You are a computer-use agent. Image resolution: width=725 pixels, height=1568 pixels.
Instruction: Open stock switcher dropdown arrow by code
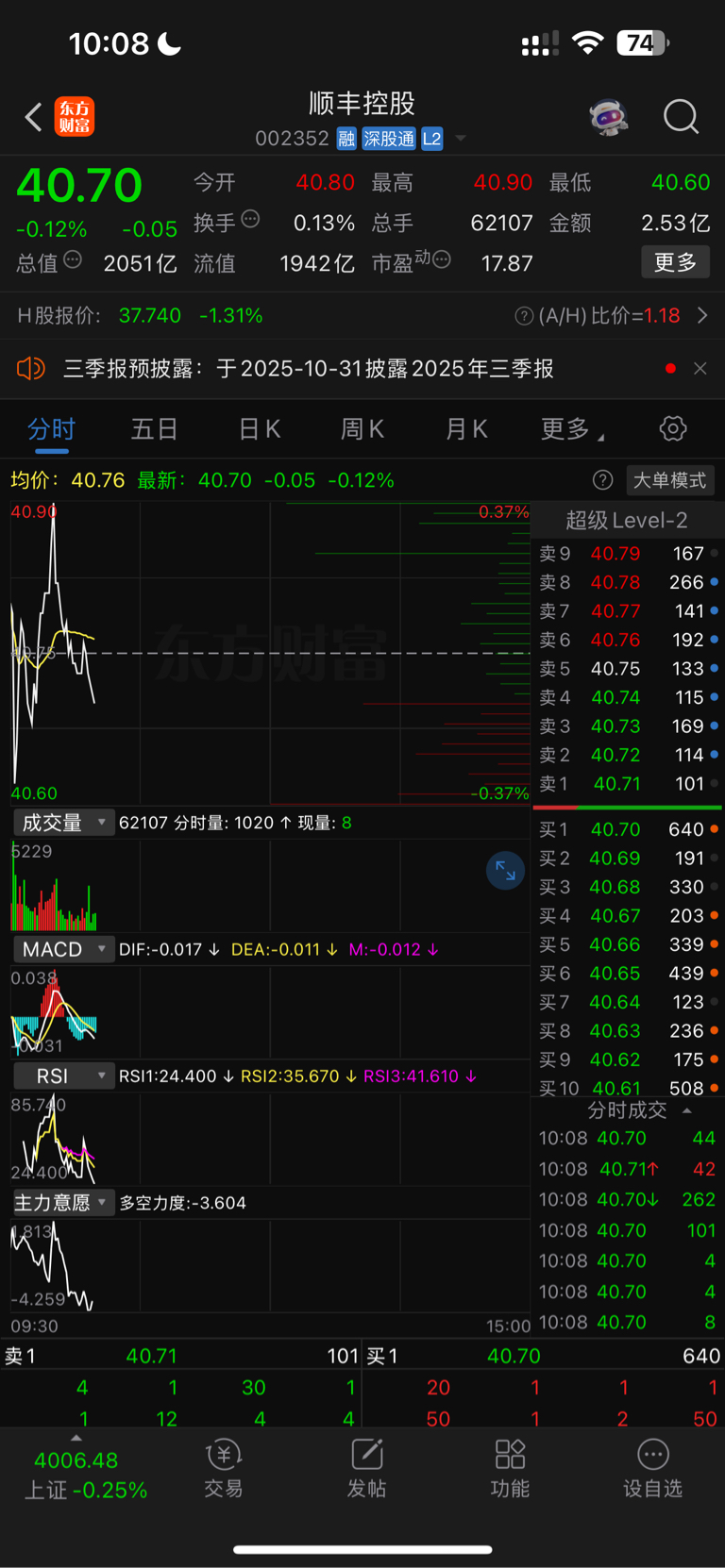pyautogui.click(x=461, y=139)
